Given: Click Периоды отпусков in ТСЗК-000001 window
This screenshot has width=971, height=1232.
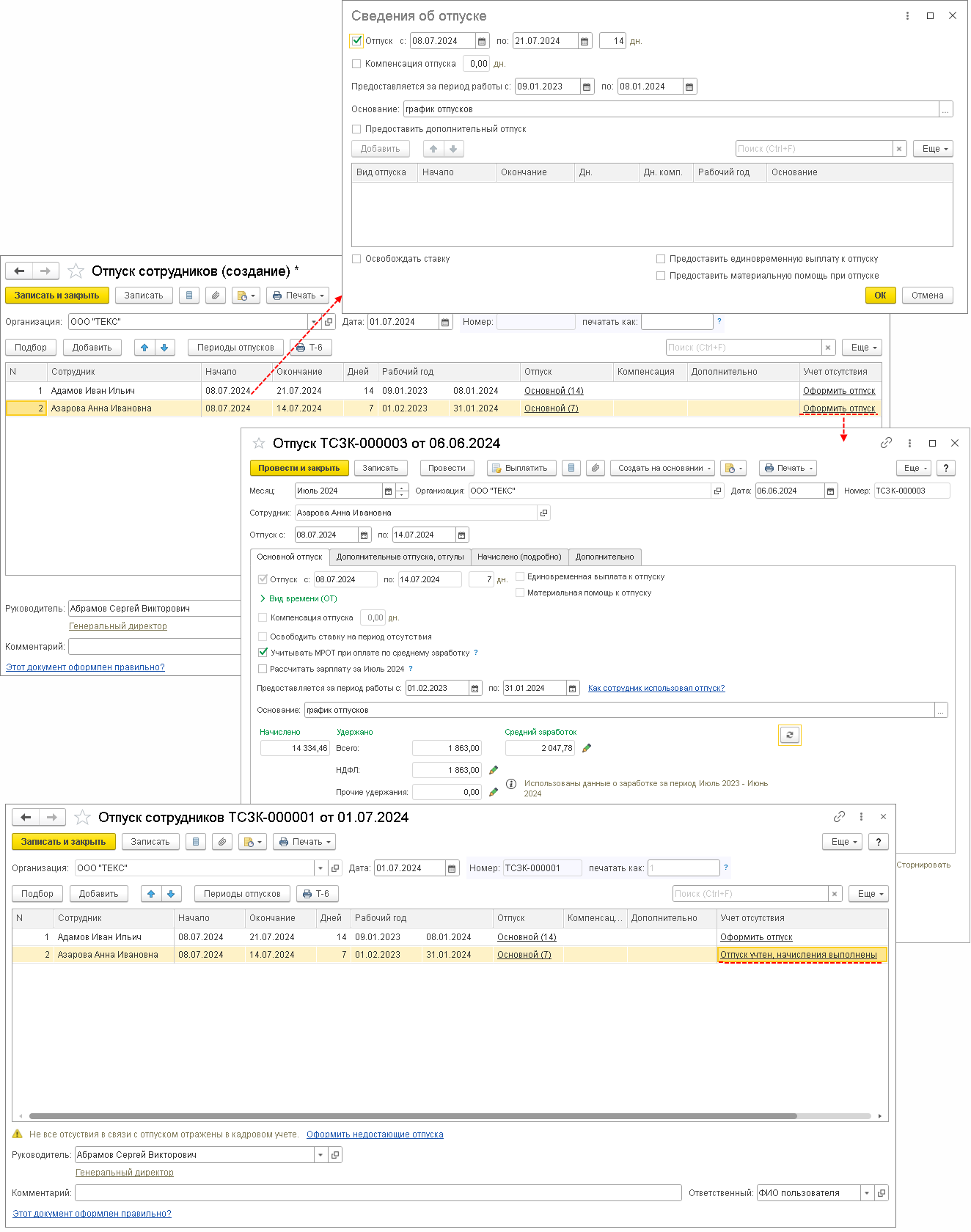Looking at the screenshot, I should click(x=242, y=894).
